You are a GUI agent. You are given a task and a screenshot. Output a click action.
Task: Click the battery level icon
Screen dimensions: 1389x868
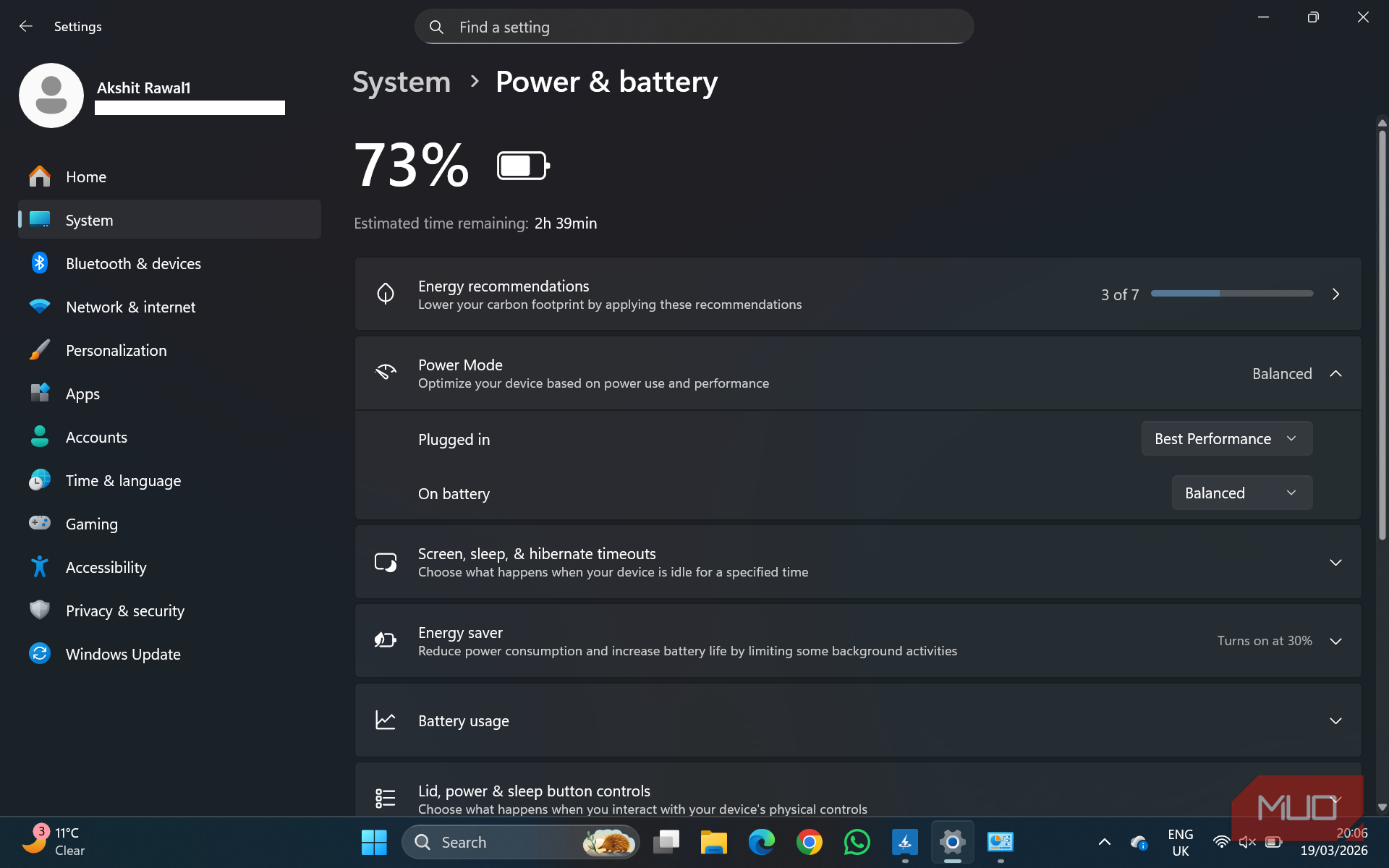click(x=524, y=166)
